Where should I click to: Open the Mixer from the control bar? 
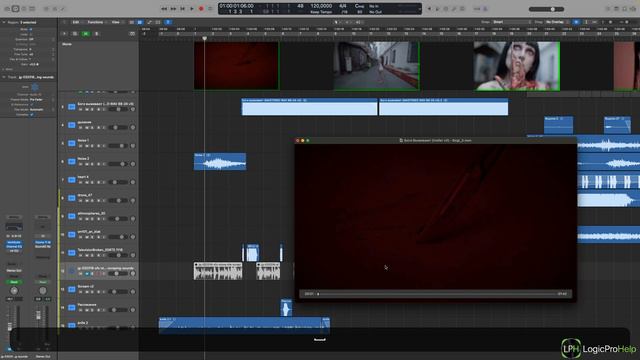[54, 9]
